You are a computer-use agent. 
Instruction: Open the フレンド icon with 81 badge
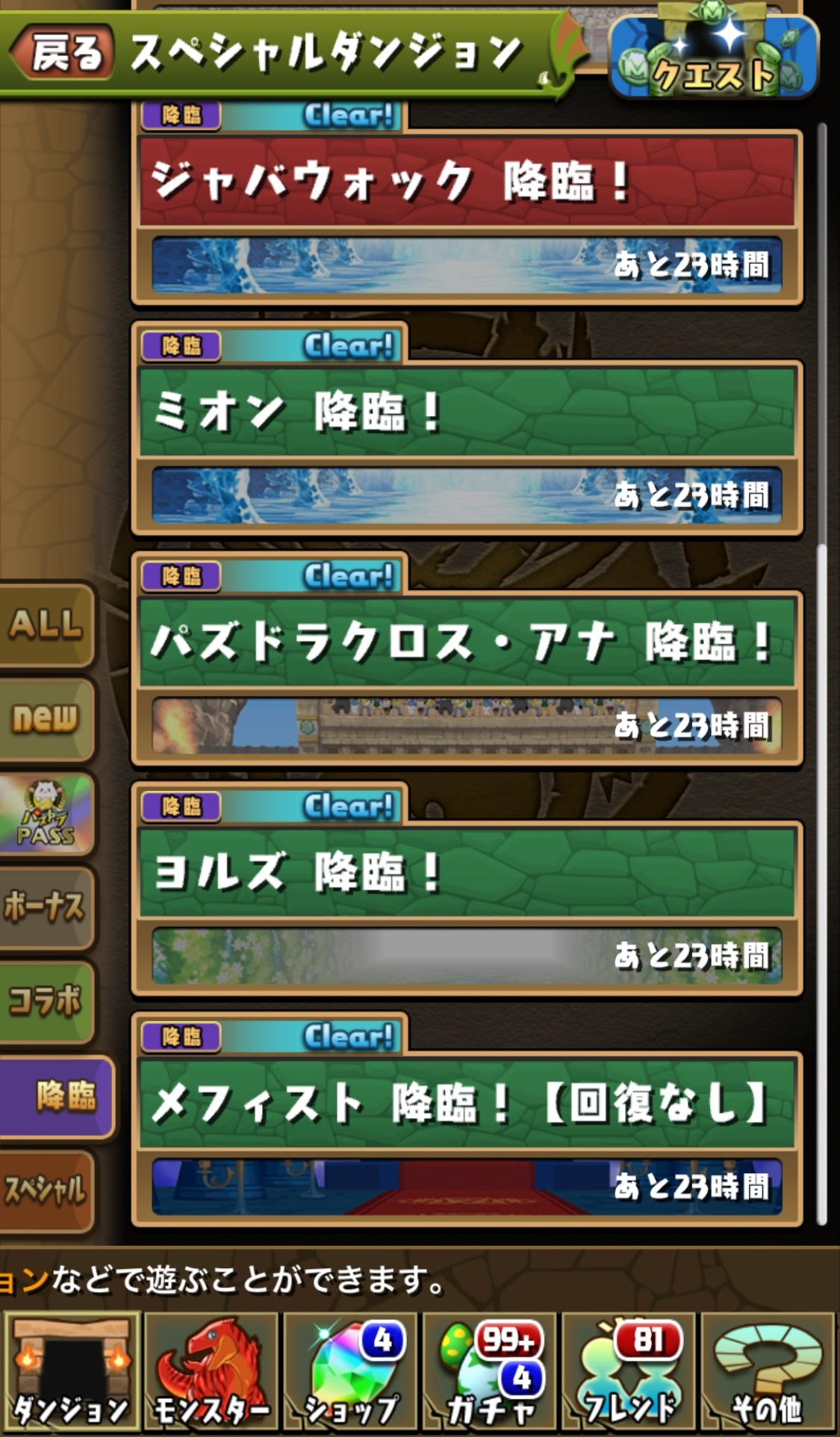tap(629, 1371)
